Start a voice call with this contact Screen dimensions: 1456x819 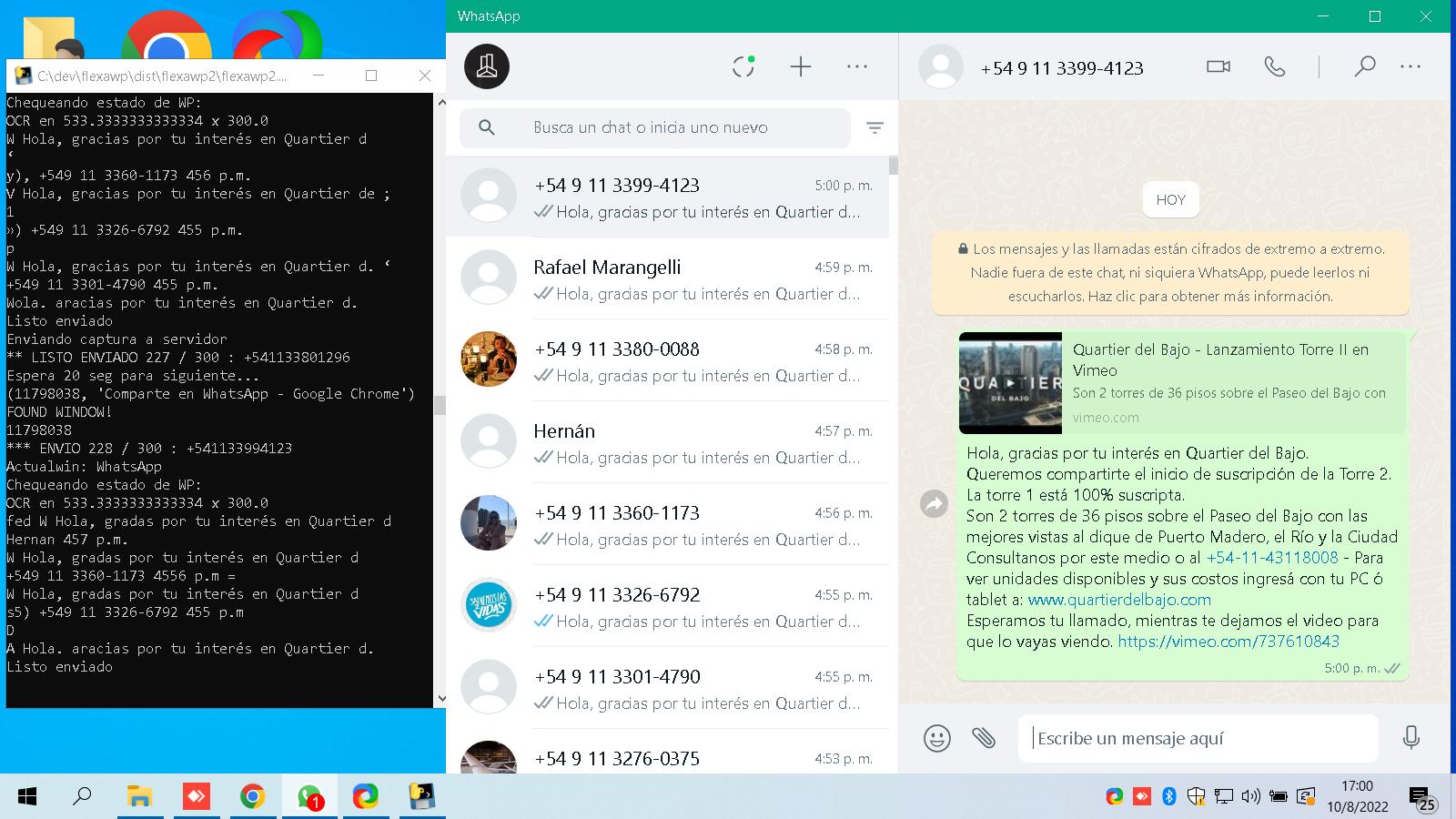[1275, 66]
